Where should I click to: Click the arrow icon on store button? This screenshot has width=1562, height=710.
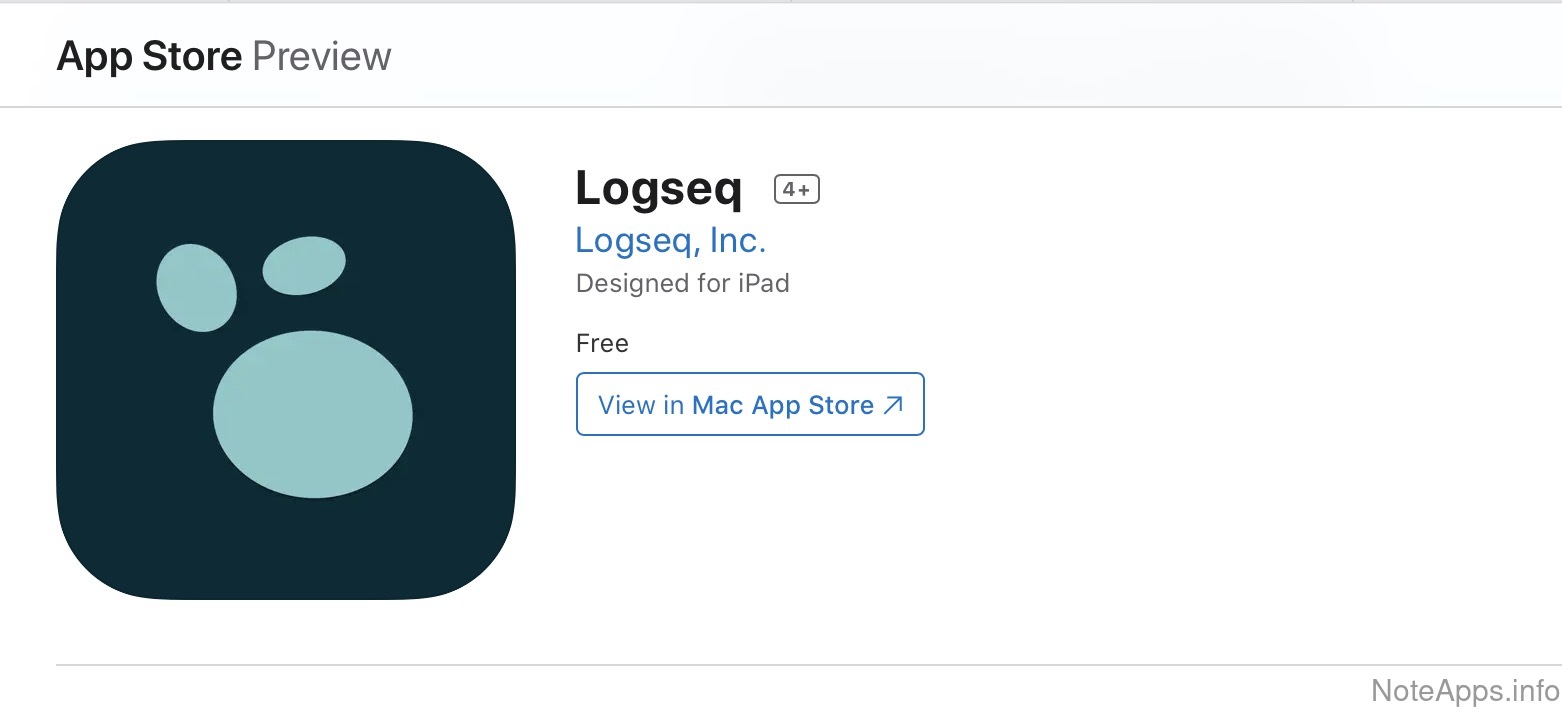click(893, 405)
